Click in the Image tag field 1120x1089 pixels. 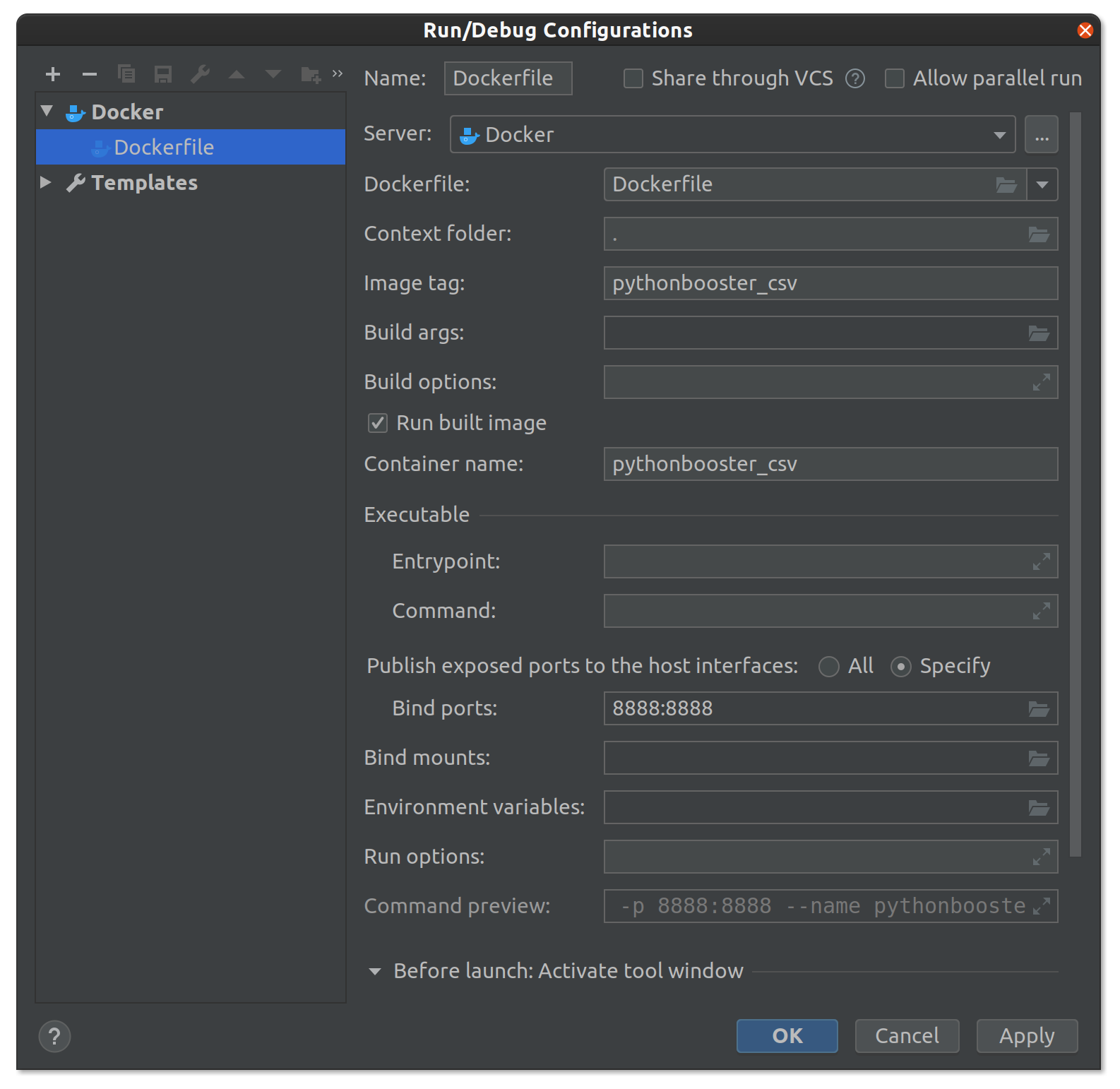[831, 284]
